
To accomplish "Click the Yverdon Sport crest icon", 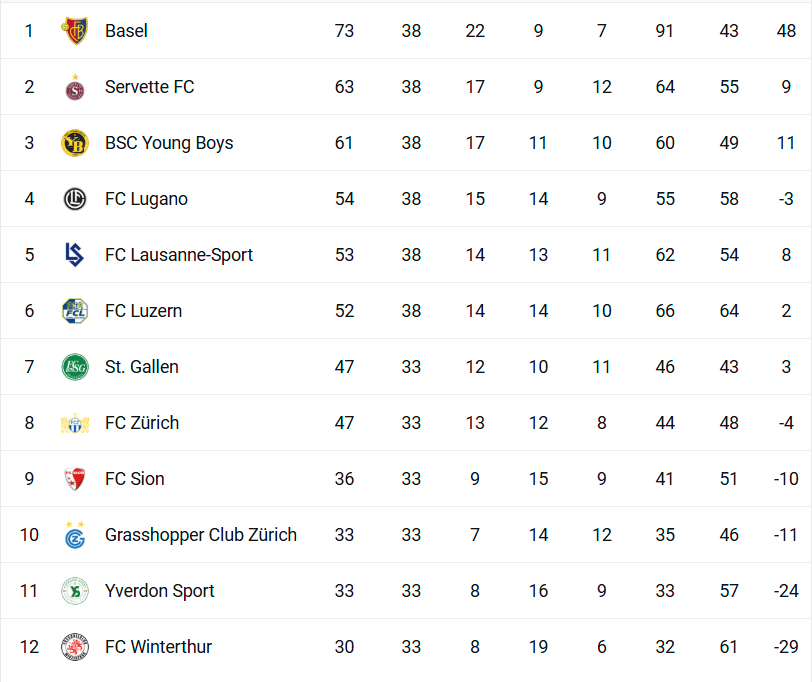I will (74, 591).
